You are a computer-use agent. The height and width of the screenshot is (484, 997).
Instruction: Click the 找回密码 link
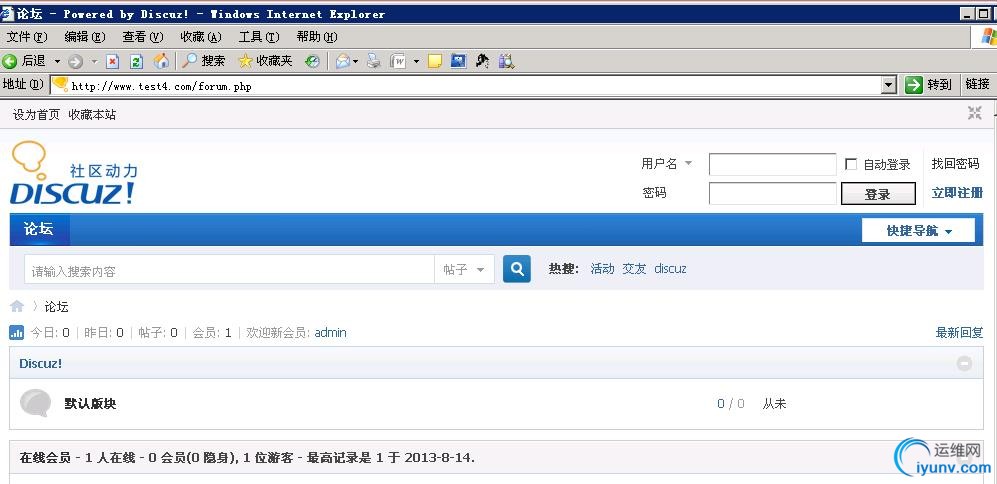coord(956,164)
